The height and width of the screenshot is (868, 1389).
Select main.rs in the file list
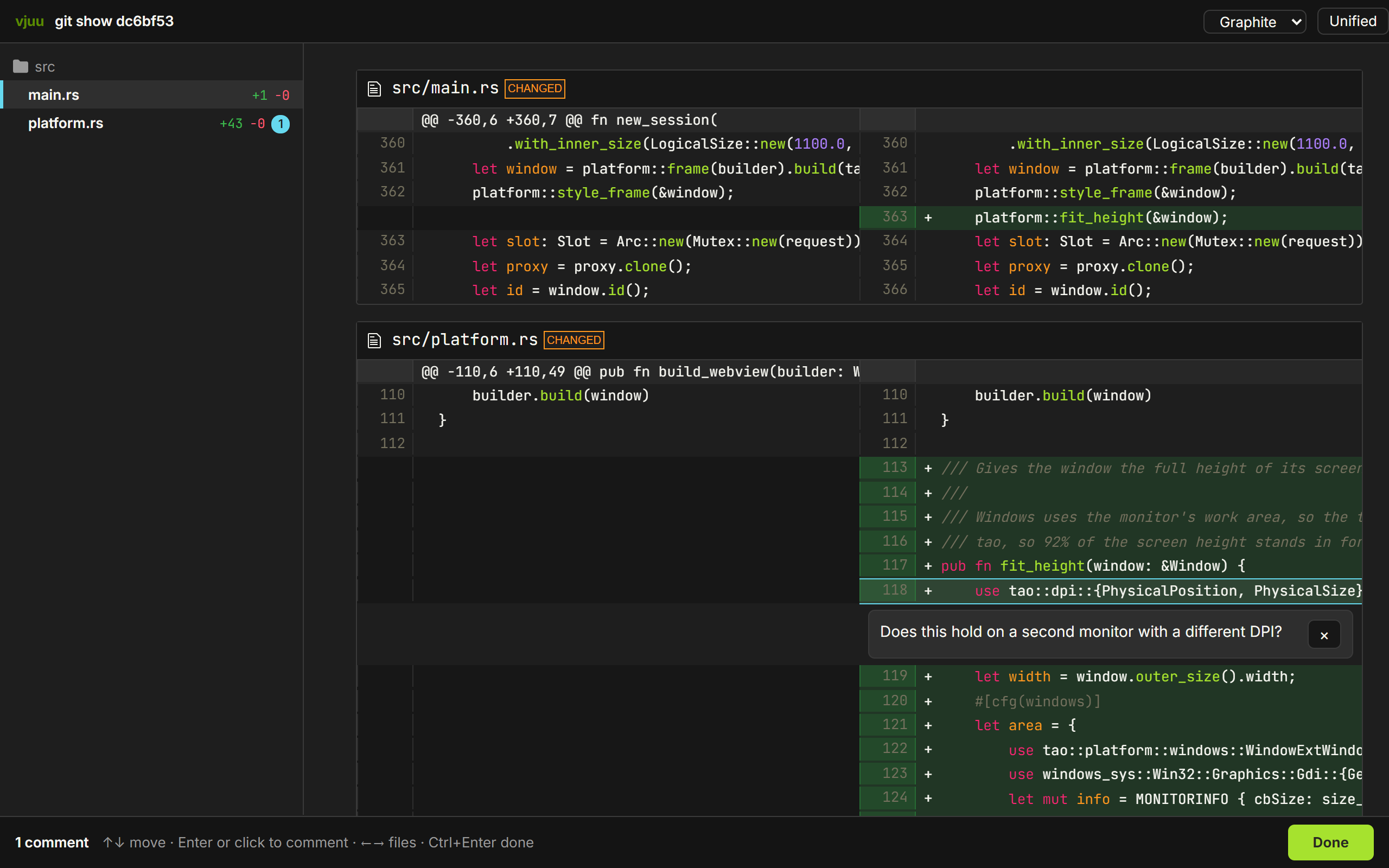[x=152, y=95]
